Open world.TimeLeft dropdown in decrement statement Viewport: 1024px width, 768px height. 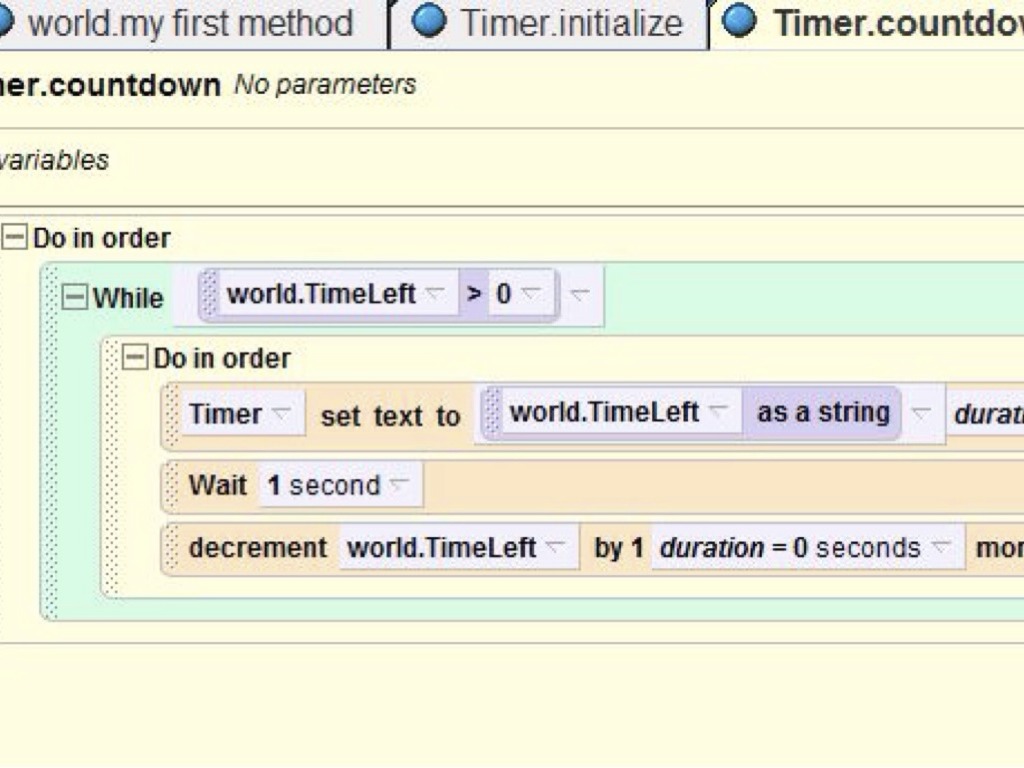(x=555, y=547)
